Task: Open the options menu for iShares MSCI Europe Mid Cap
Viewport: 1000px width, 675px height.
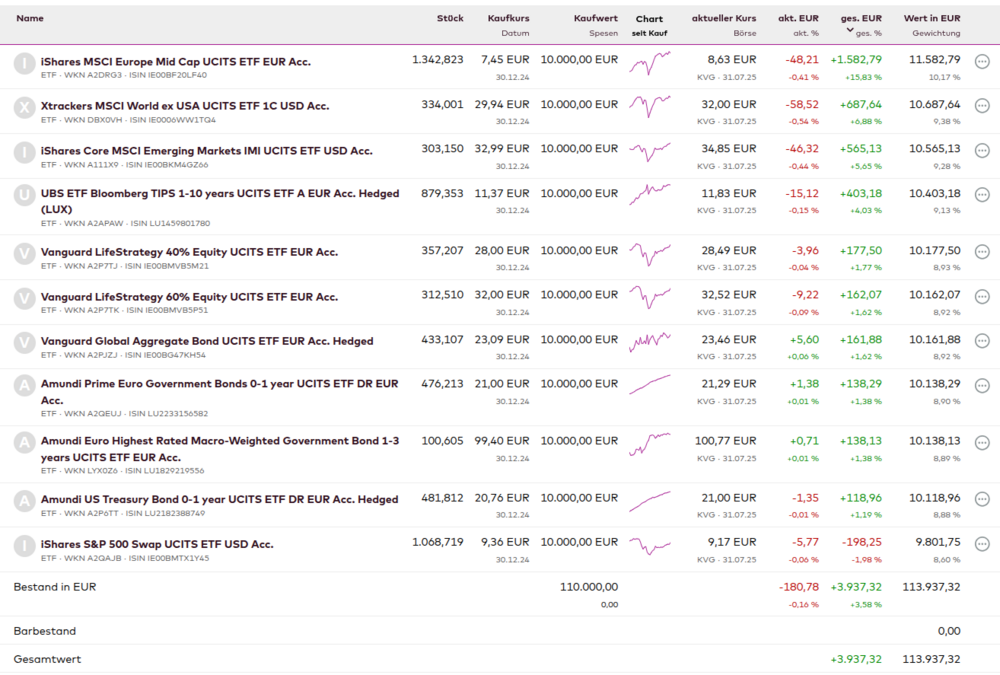Action: click(982, 62)
